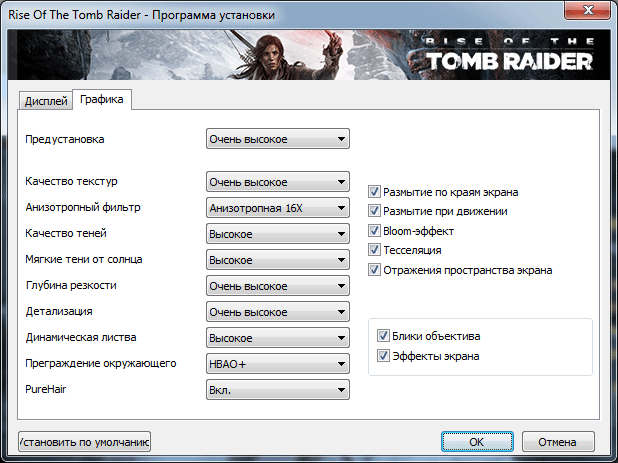Open the Предустановка dropdown
The width and height of the screenshot is (618, 463).
click(277, 139)
